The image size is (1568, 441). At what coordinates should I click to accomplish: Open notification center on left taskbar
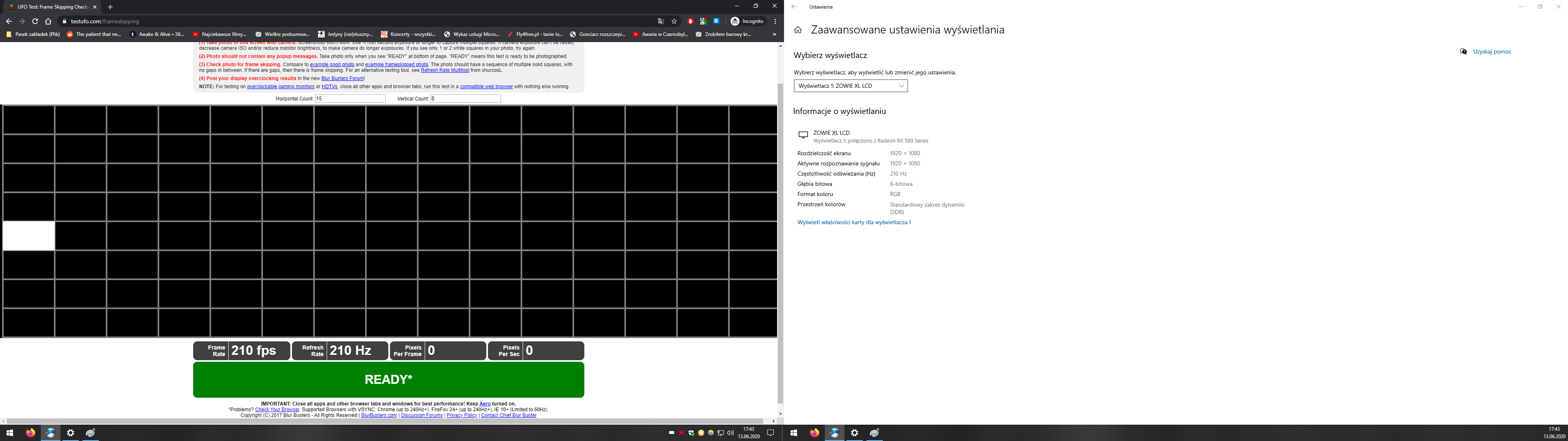[771, 433]
